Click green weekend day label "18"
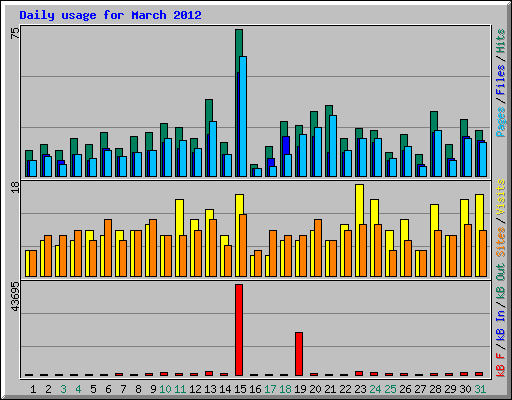 (x=285, y=389)
